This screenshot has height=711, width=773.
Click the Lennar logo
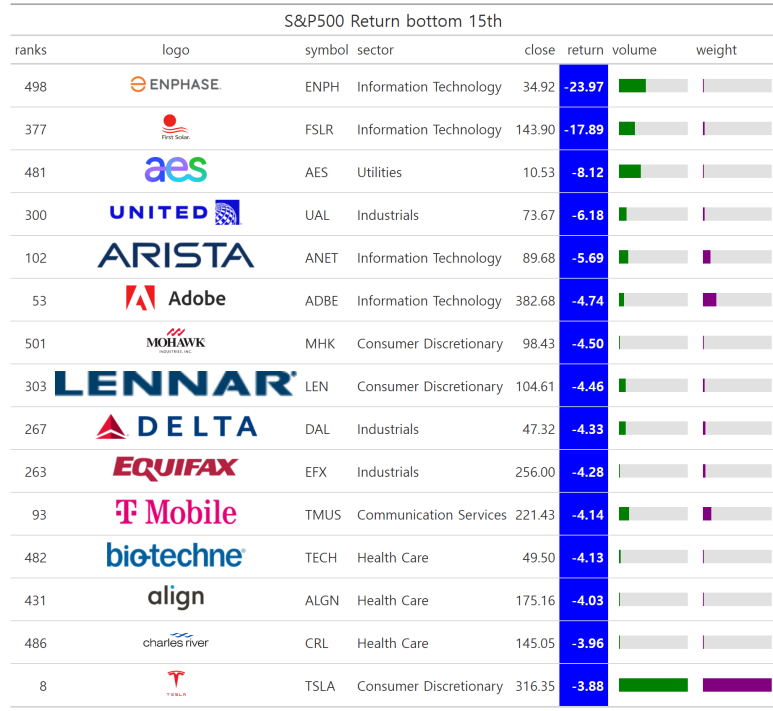(x=176, y=384)
